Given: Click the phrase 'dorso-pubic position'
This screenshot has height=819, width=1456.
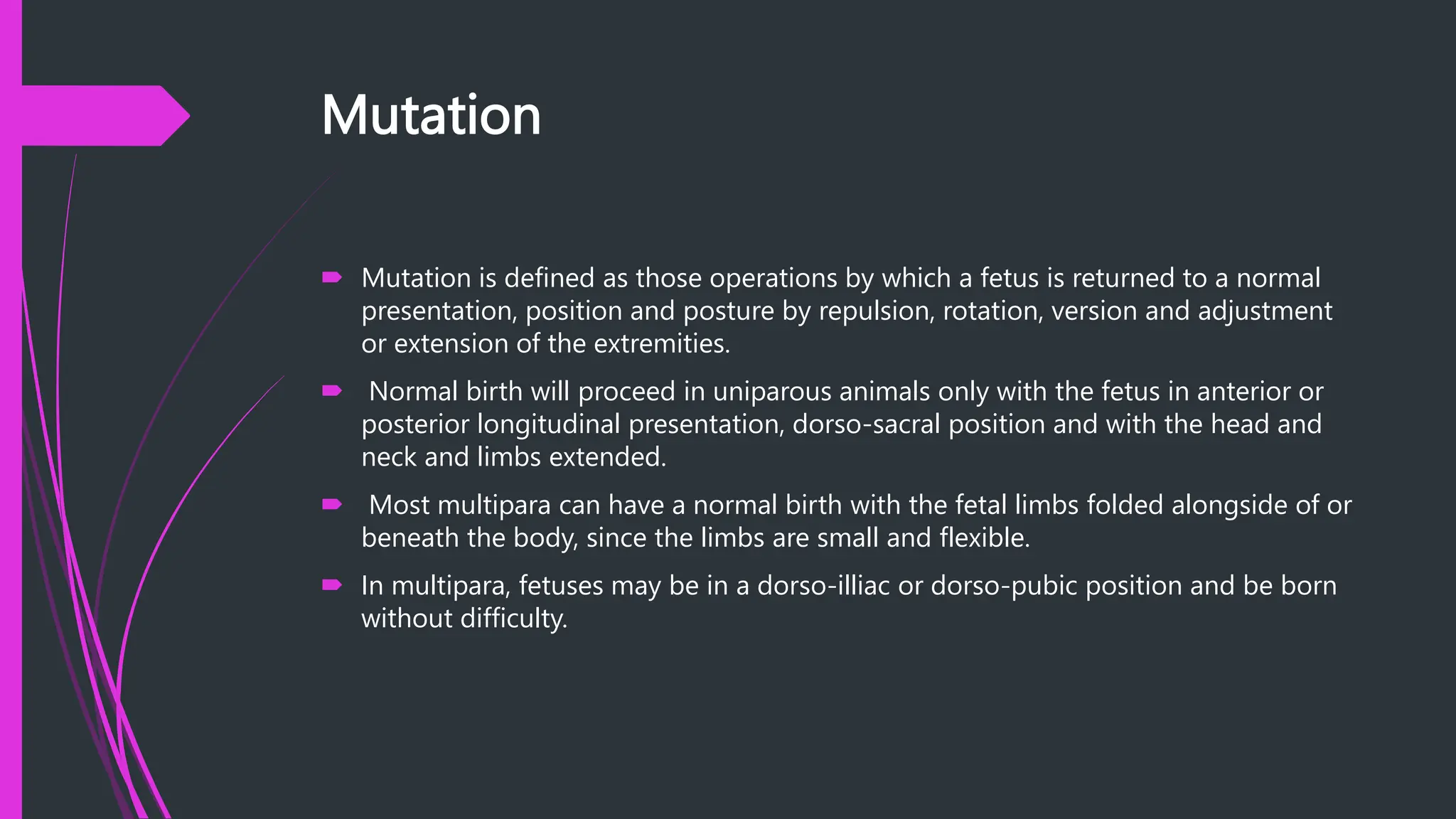Looking at the screenshot, I should (1056, 586).
